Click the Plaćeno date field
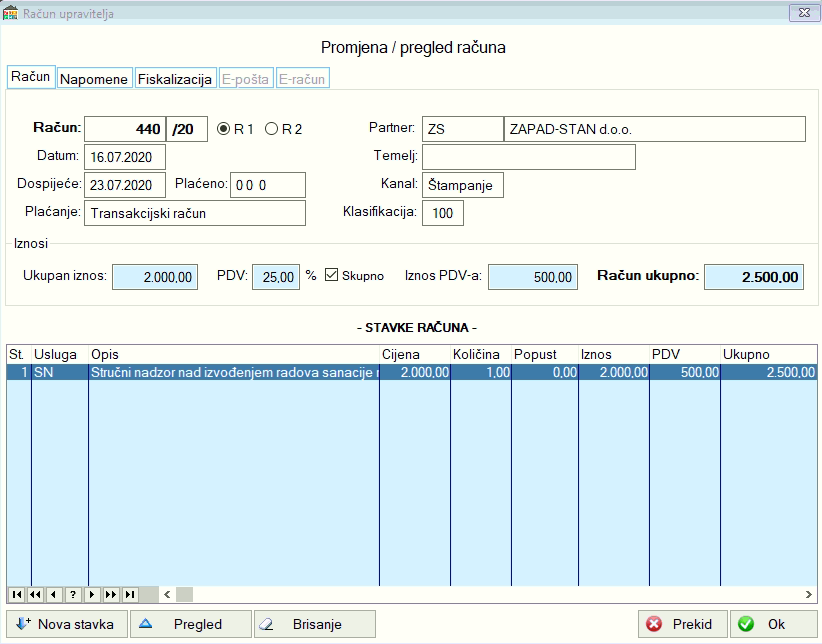This screenshot has width=822, height=644. pos(268,185)
